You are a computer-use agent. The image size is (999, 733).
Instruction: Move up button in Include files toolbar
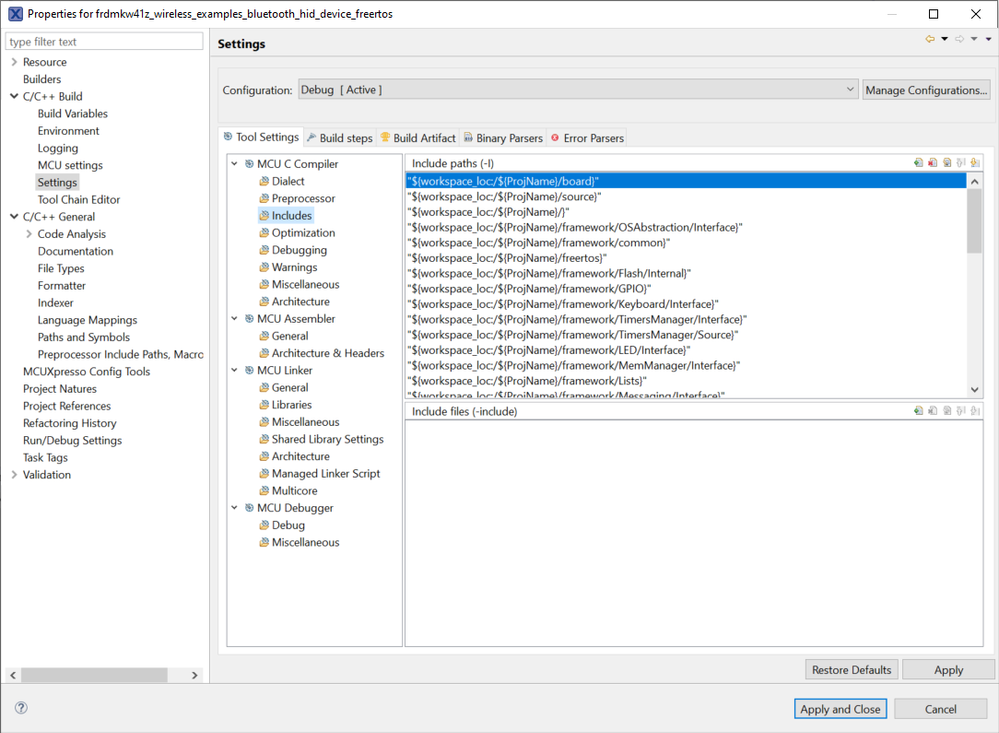pyautogui.click(x=961, y=411)
